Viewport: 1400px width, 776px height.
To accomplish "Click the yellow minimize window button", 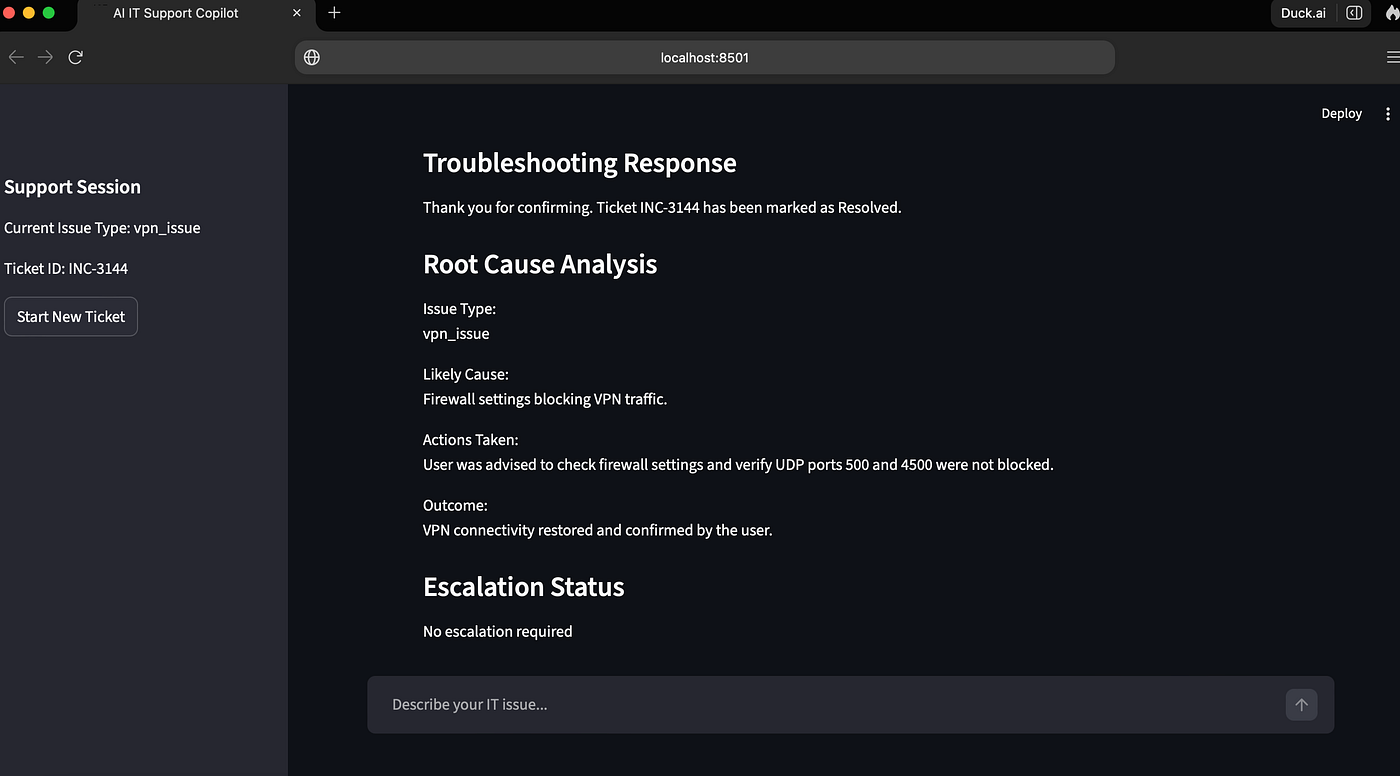I will 28,13.
